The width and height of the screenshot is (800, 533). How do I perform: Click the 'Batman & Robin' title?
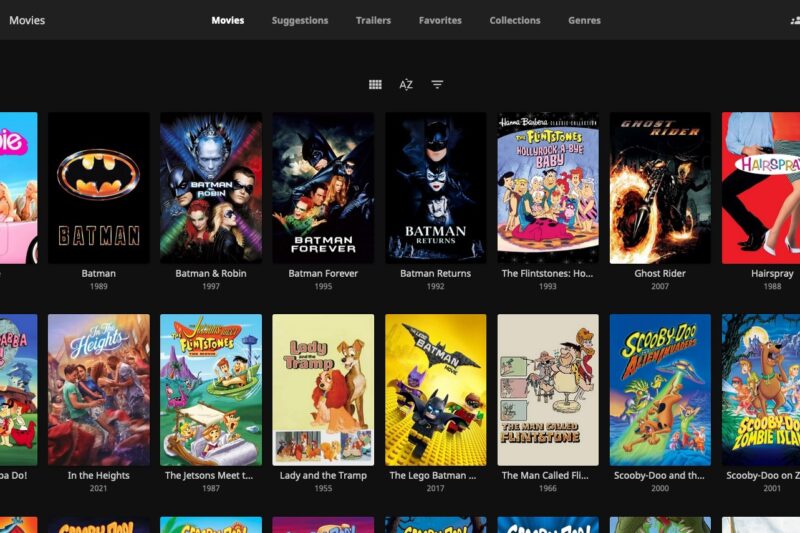(211, 273)
